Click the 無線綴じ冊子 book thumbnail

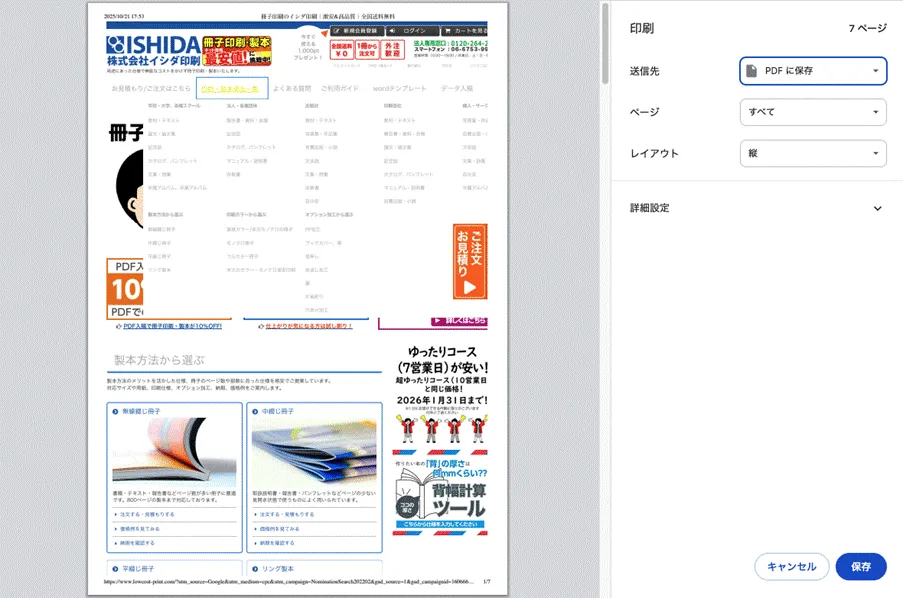(x=175, y=453)
